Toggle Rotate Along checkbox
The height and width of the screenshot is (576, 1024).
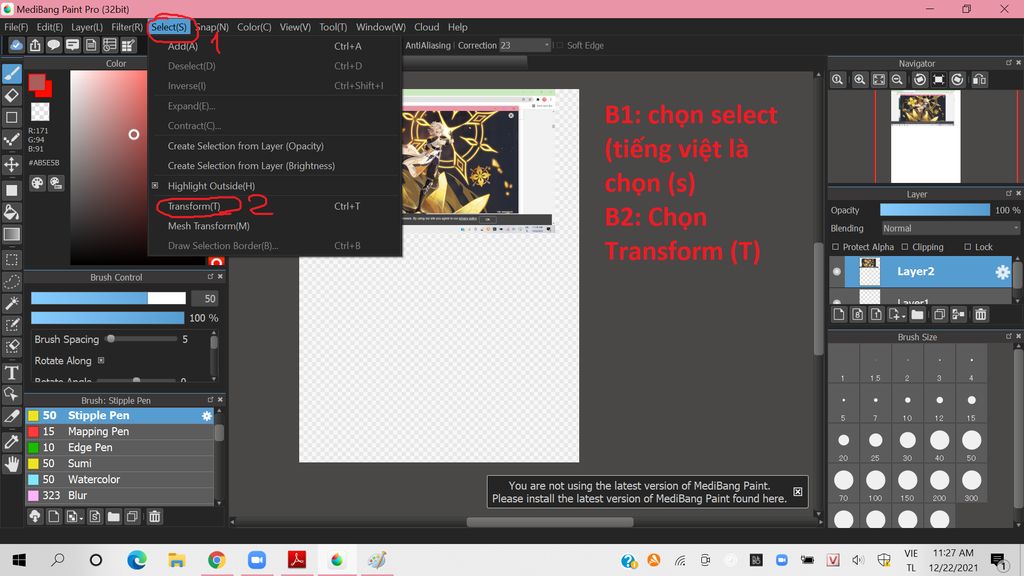101,360
